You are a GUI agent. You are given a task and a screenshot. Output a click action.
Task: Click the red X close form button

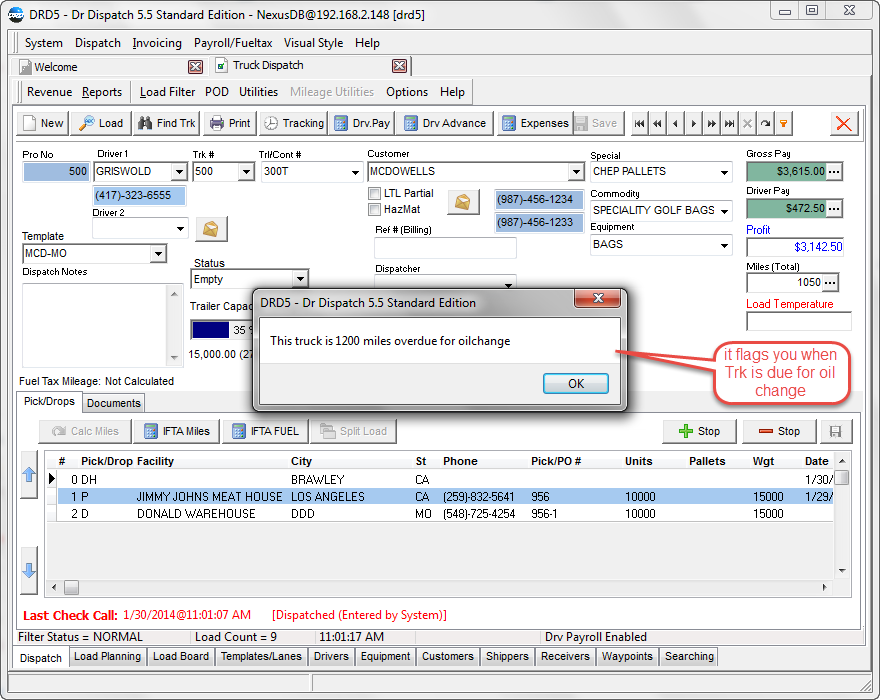pyautogui.click(x=844, y=123)
